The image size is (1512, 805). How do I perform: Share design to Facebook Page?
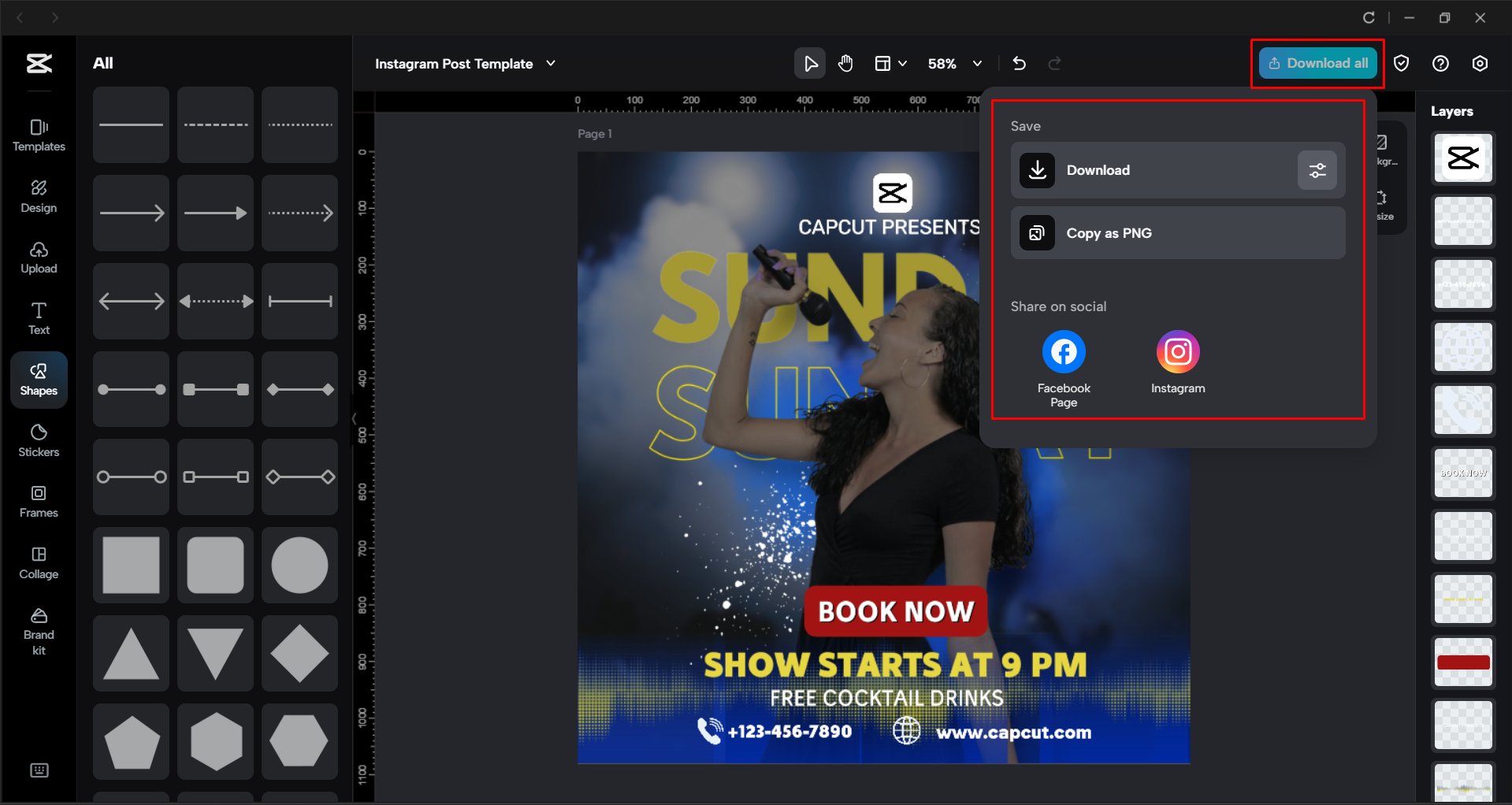tap(1063, 351)
